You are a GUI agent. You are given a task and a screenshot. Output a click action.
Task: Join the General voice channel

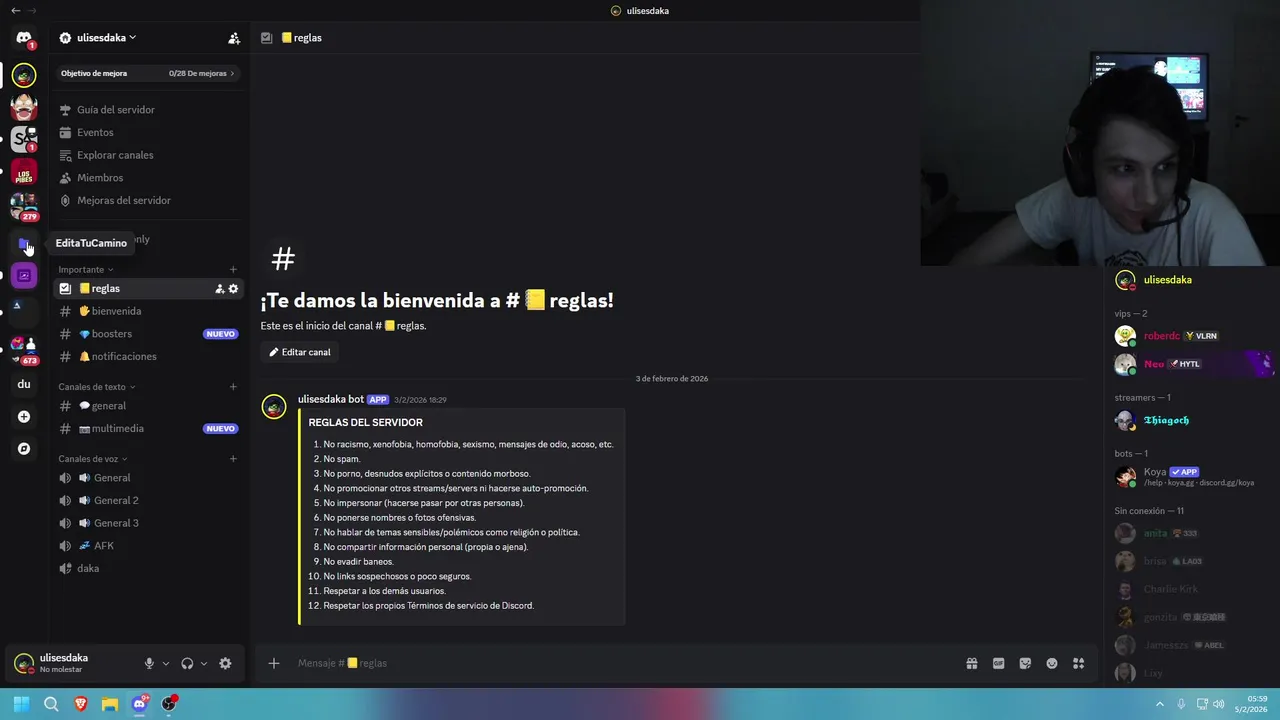(x=148, y=478)
